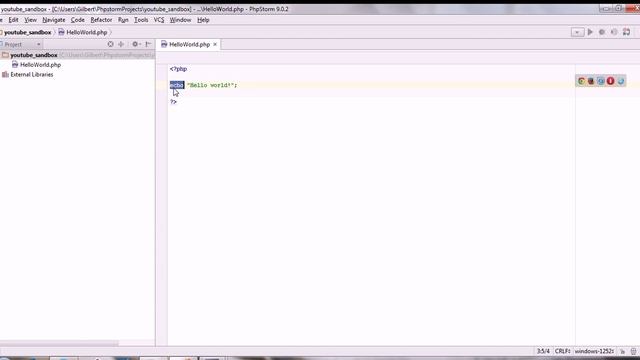640x360 pixels.
Task: Change CRLF line separator in status bar
Action: (562, 351)
